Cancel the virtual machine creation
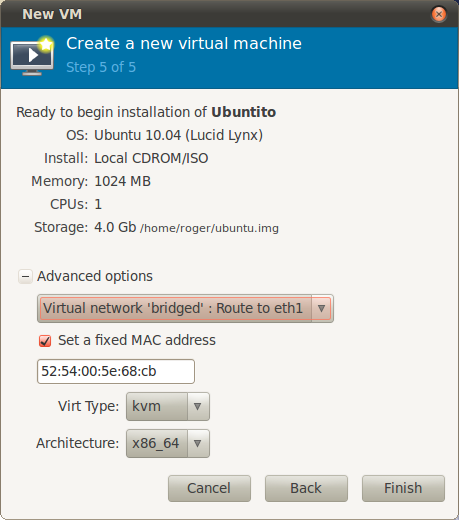This screenshot has width=459, height=520. point(209,488)
